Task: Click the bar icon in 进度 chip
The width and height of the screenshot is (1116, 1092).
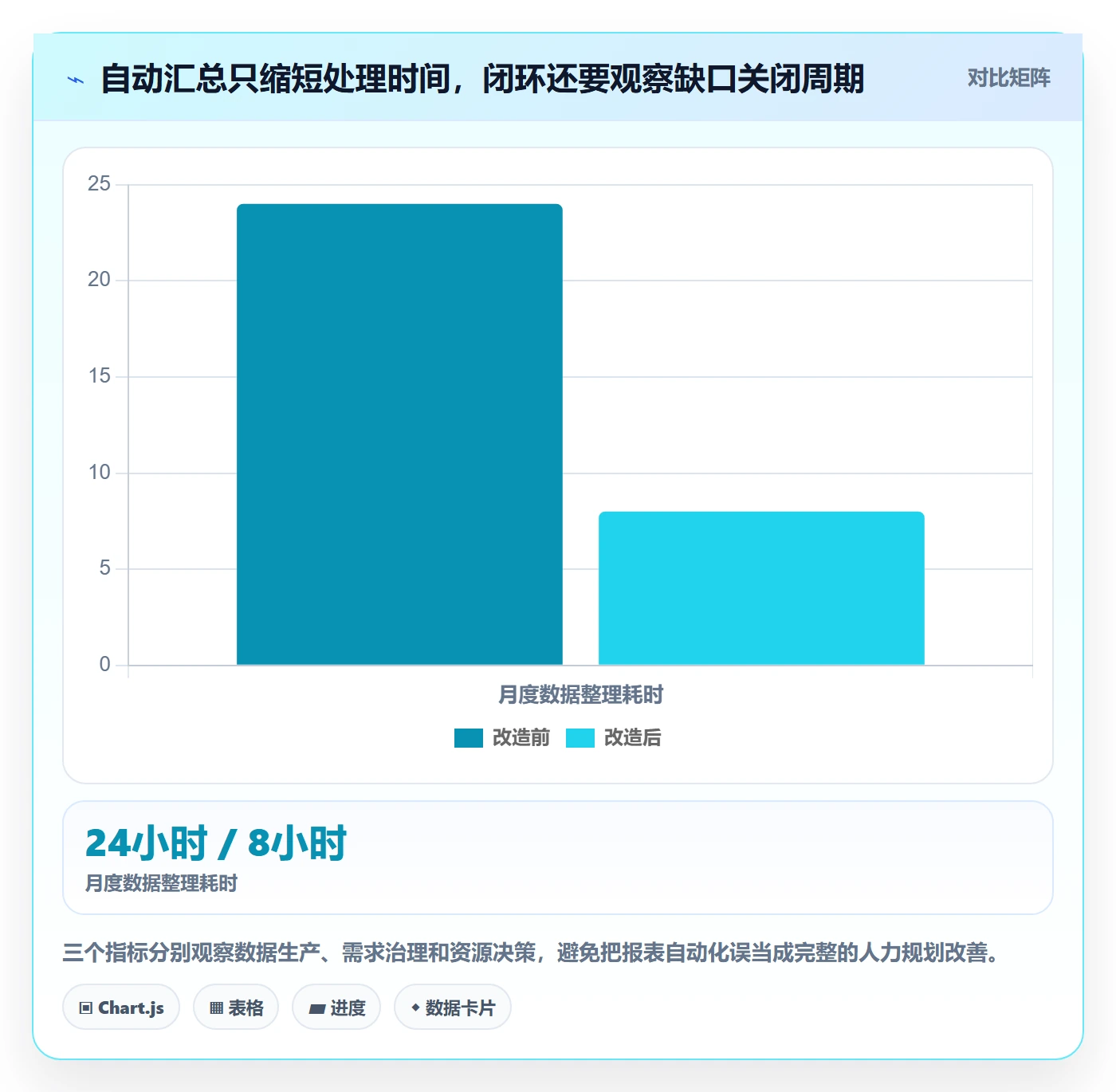Action: (317, 1009)
